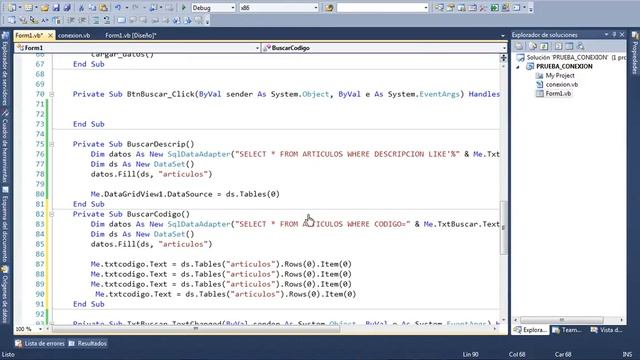640x360 pixels.
Task: Select the Solución 'PRUEBA_CONEXION' node
Action: pyautogui.click(x=571, y=58)
